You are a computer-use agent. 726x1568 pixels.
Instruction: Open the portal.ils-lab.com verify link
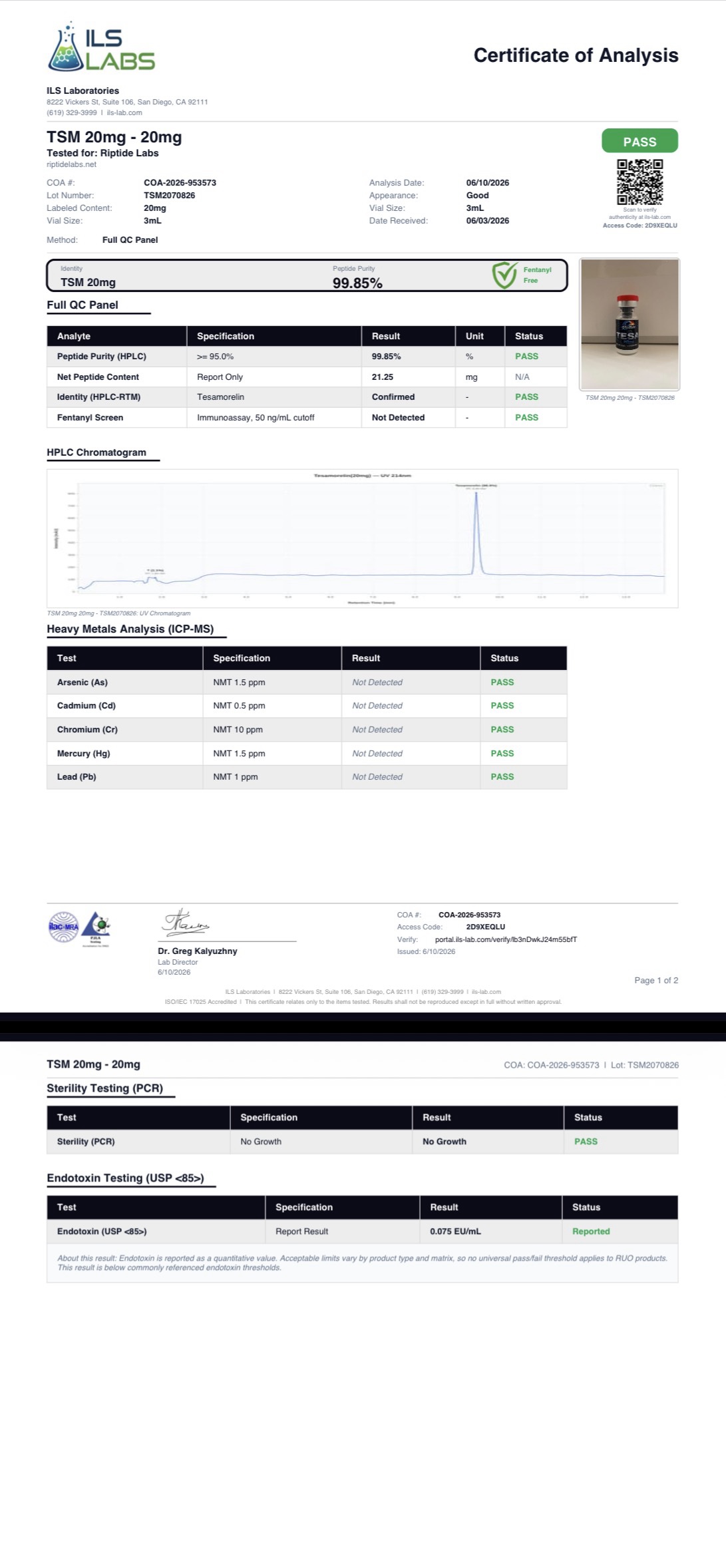(506, 939)
